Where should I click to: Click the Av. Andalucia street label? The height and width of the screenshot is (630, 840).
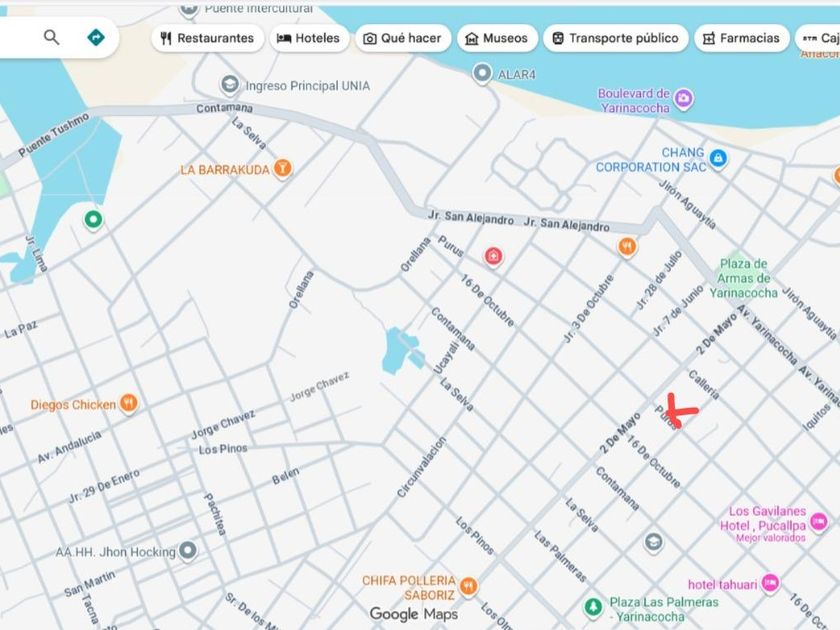click(x=69, y=447)
